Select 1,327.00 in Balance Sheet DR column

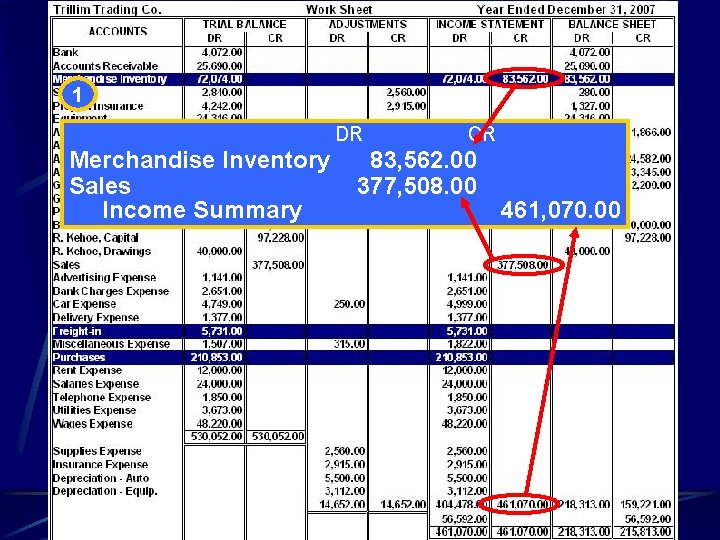click(590, 106)
